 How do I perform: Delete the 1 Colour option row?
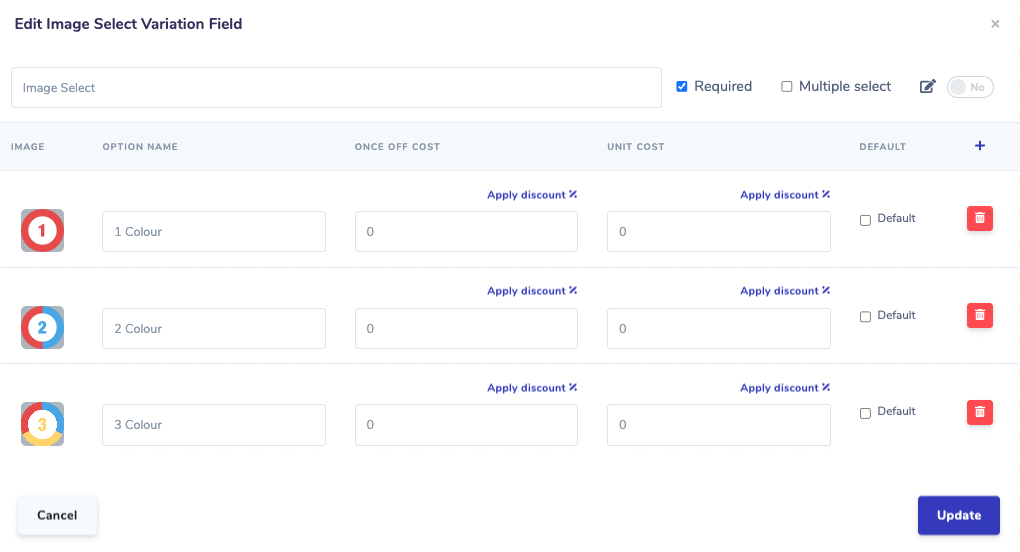[979, 218]
